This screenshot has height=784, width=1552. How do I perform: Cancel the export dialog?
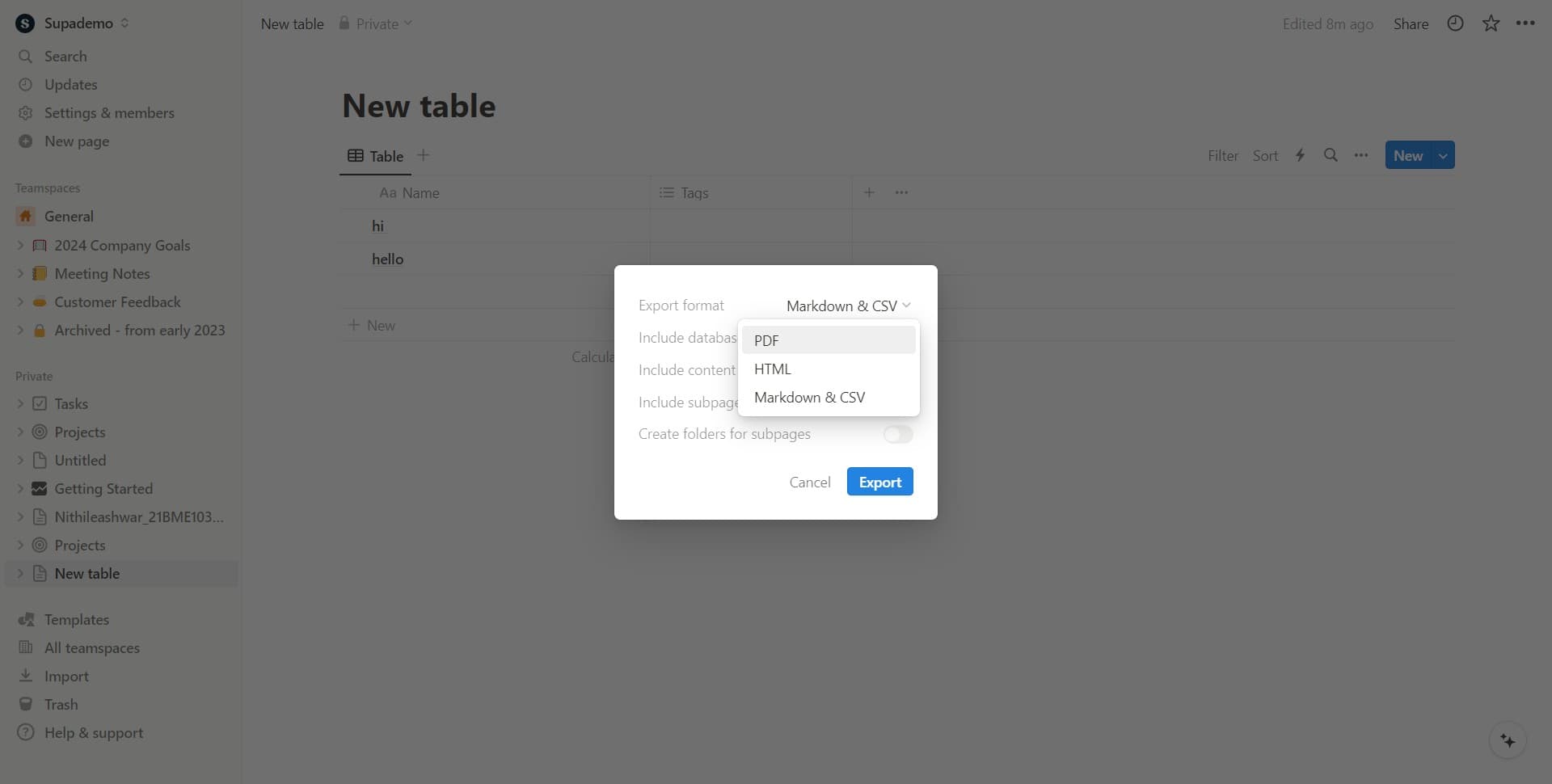click(x=809, y=481)
